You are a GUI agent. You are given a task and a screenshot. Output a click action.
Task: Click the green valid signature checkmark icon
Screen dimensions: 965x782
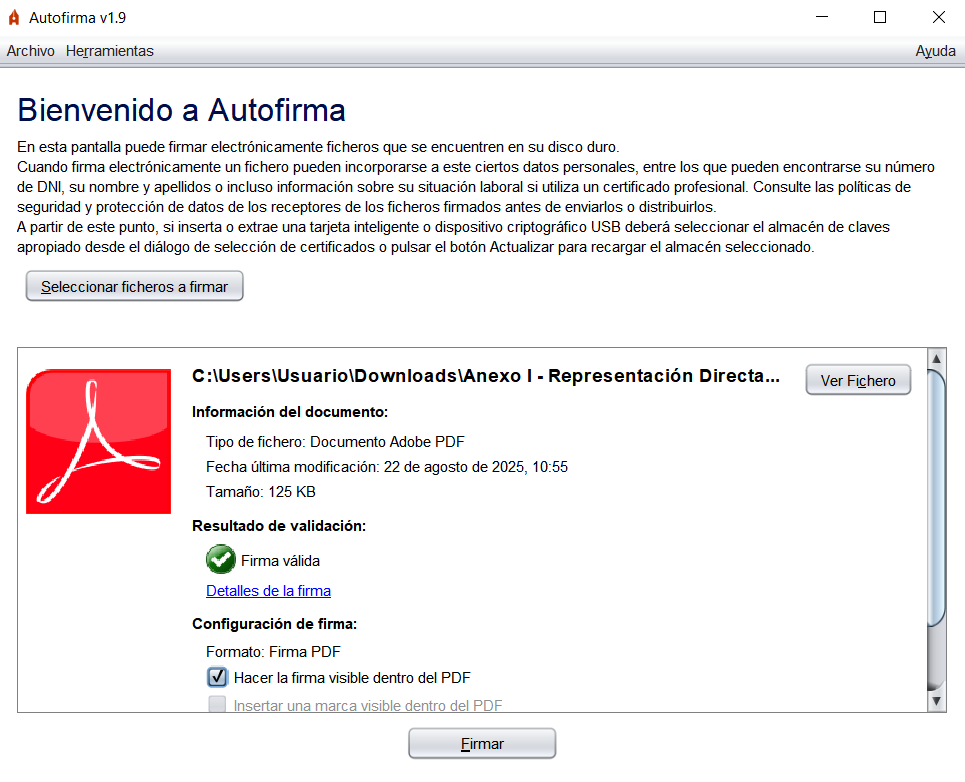coord(220,560)
